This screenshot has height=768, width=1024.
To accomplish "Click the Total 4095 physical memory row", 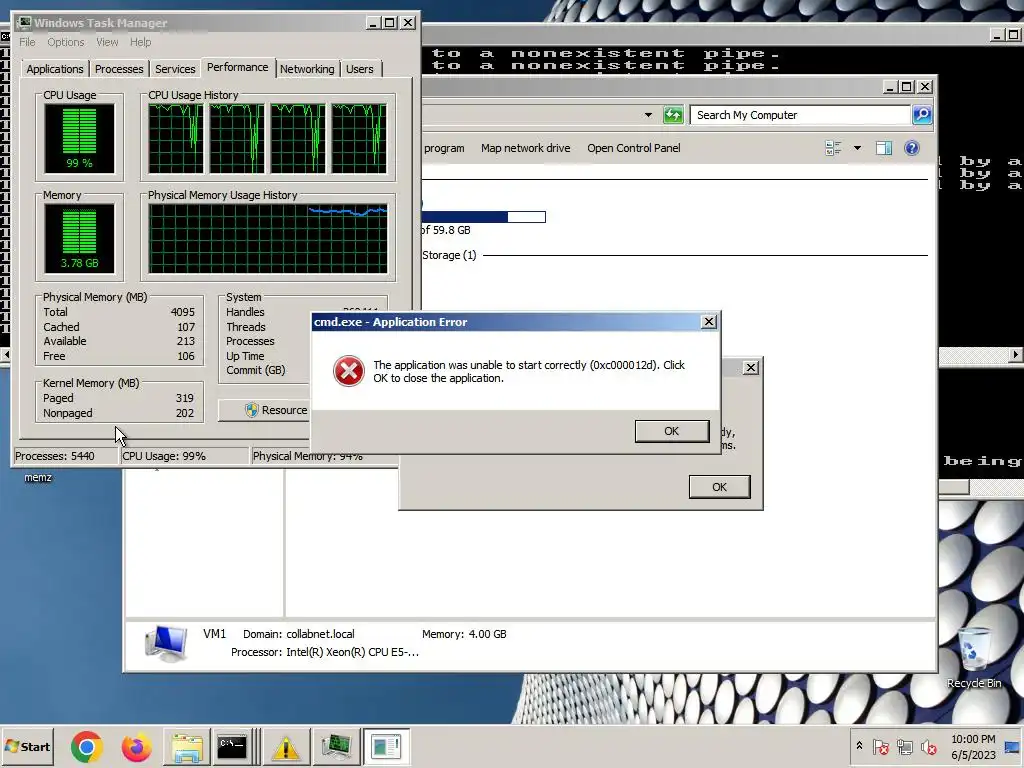I will tap(119, 312).
